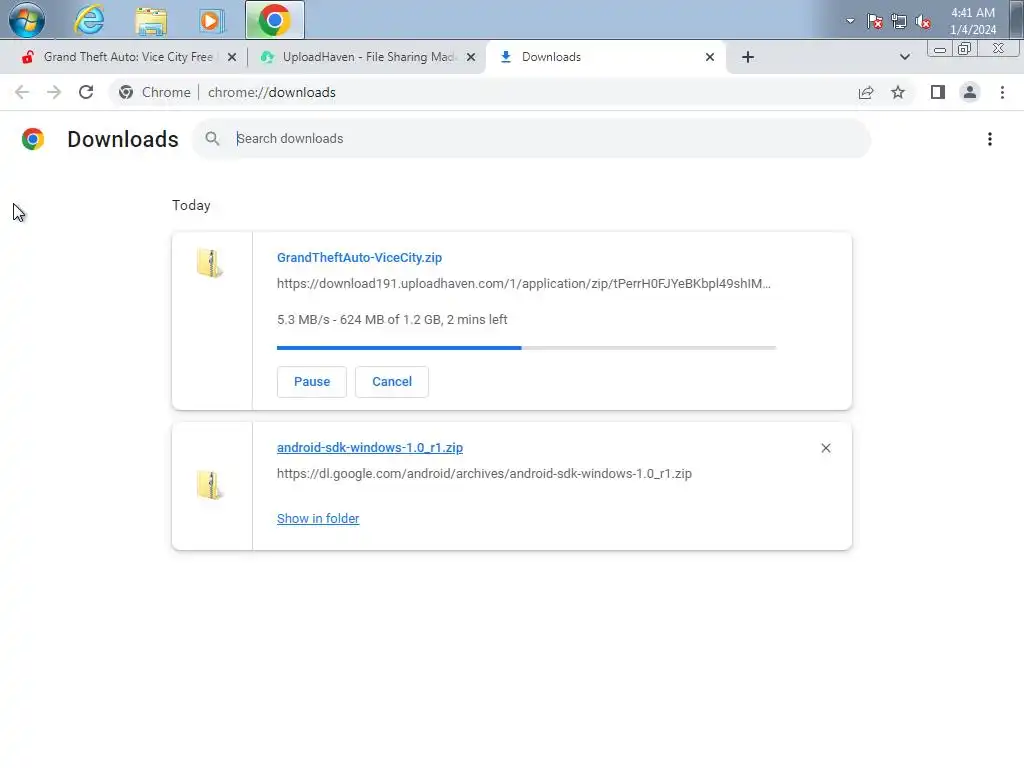Close the UploadHaven tab
1024x768 pixels.
(471, 57)
